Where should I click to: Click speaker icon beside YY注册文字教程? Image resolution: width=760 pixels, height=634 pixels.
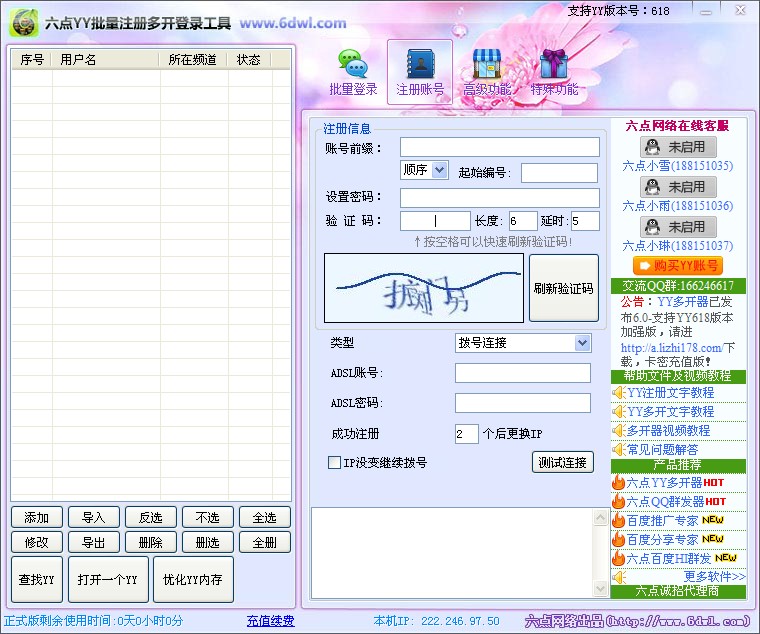(618, 392)
